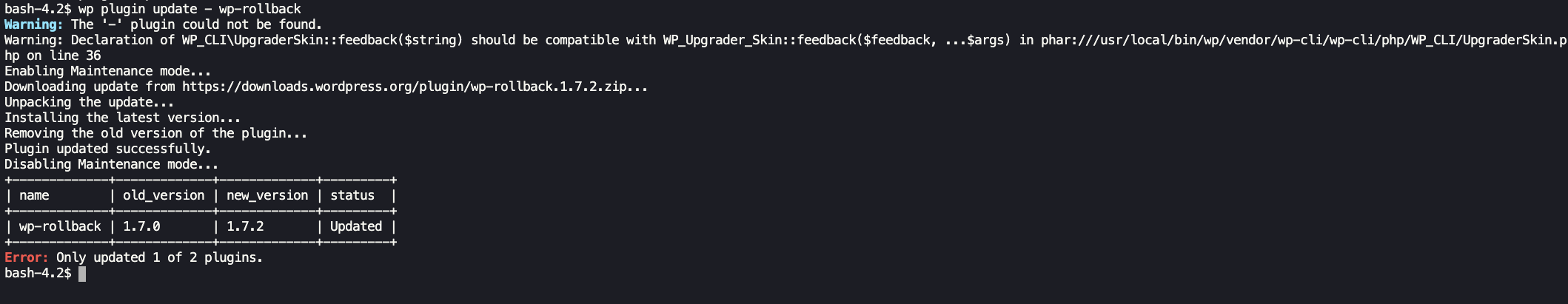Click 'Only updated 1 of 2 plugins.' text
Image resolution: width=1568 pixels, height=304 pixels.
point(160,257)
